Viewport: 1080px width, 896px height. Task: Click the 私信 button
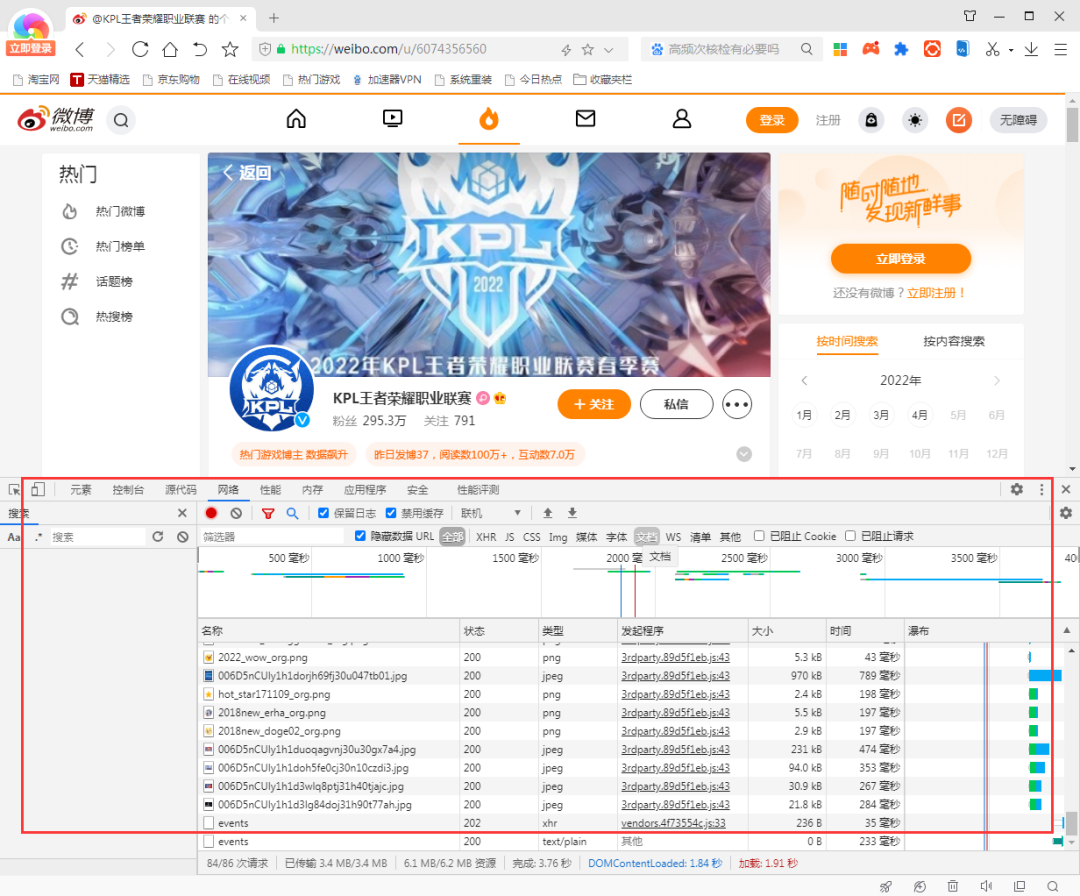click(676, 404)
